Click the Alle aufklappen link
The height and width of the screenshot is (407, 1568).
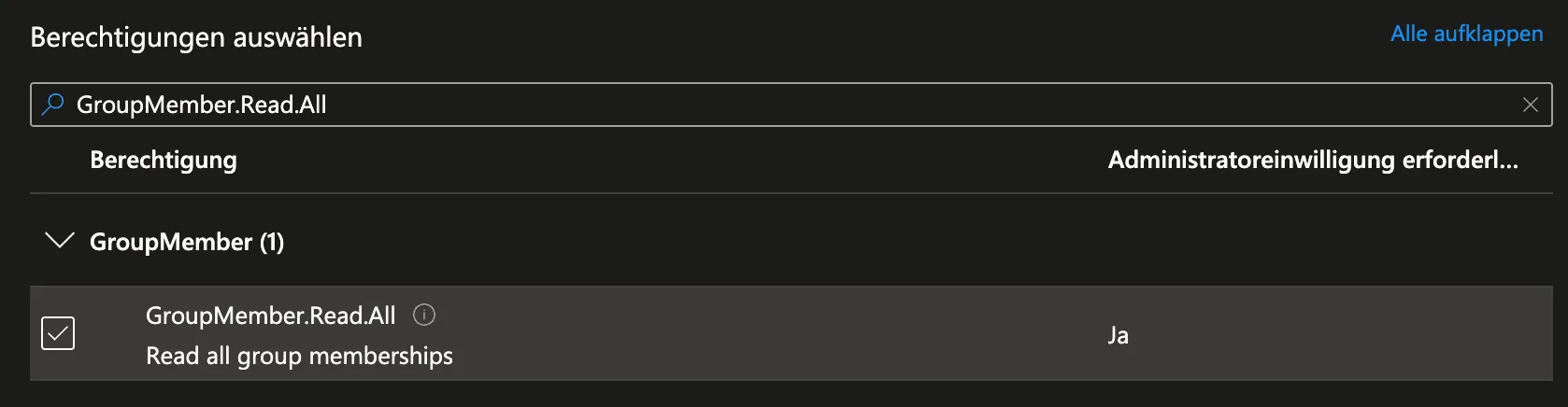[1466, 34]
